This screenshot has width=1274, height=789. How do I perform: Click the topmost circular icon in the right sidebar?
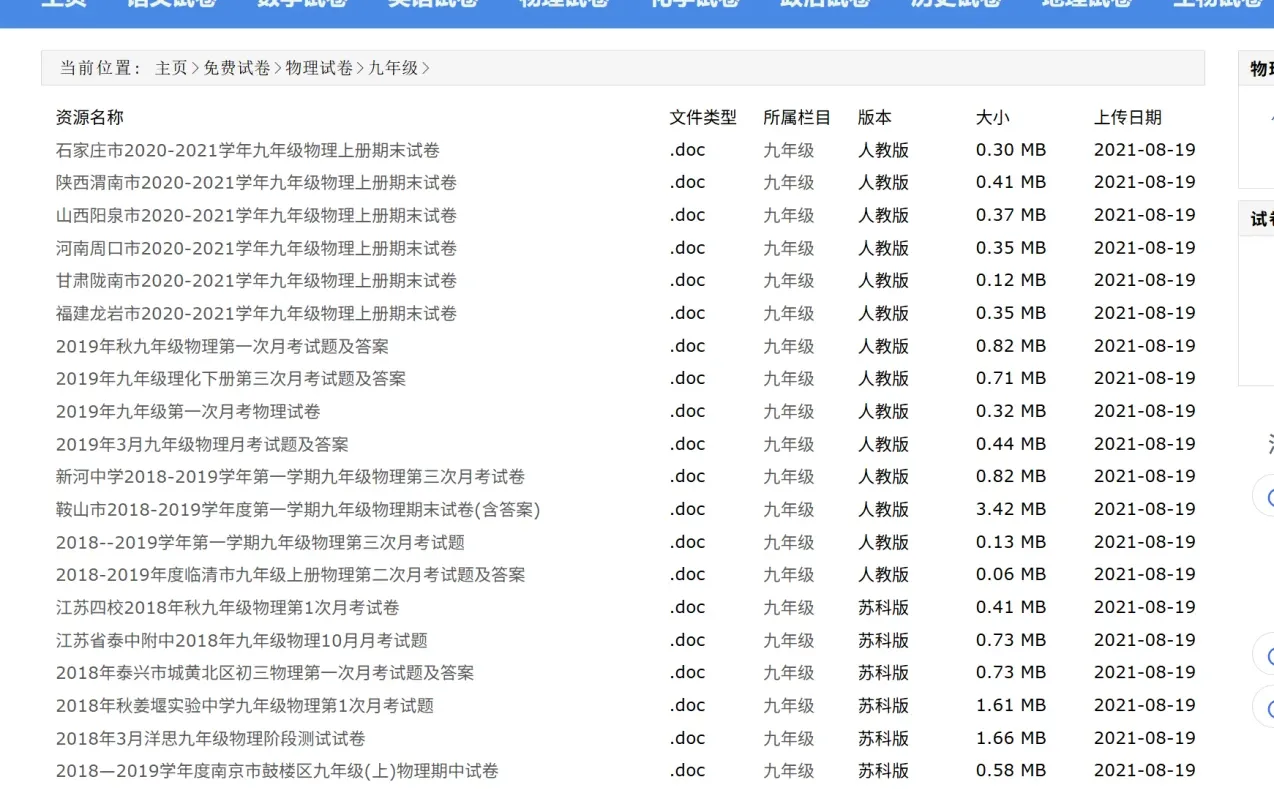tap(1268, 495)
